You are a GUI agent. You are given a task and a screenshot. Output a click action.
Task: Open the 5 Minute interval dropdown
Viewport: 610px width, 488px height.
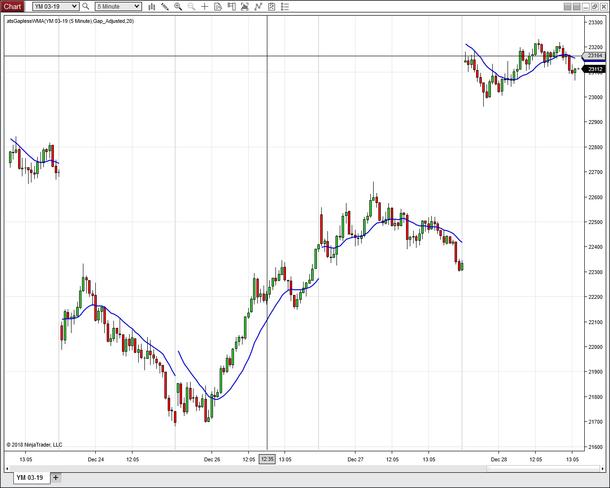coord(118,6)
